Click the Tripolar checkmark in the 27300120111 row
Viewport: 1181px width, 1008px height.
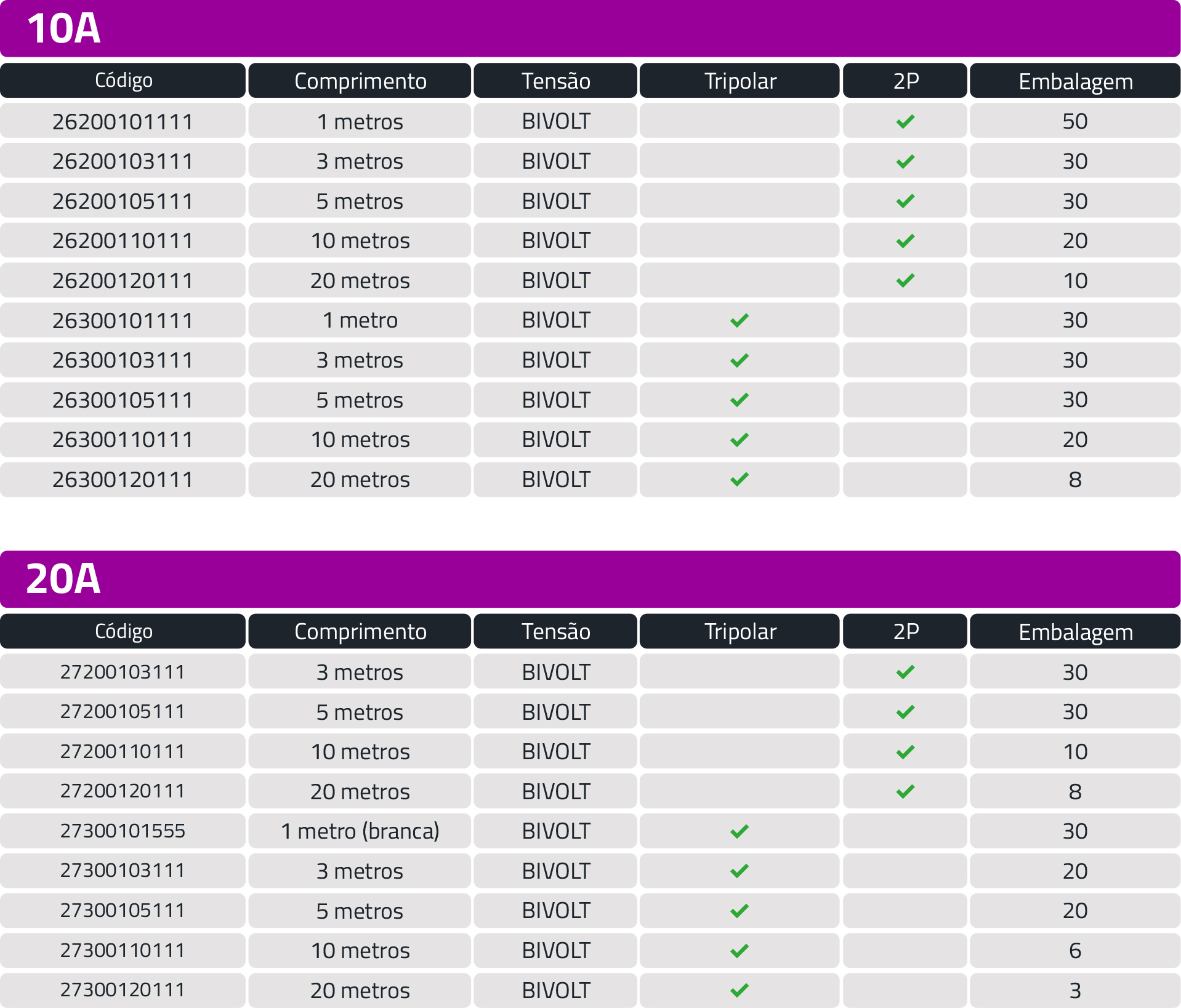pos(739,990)
